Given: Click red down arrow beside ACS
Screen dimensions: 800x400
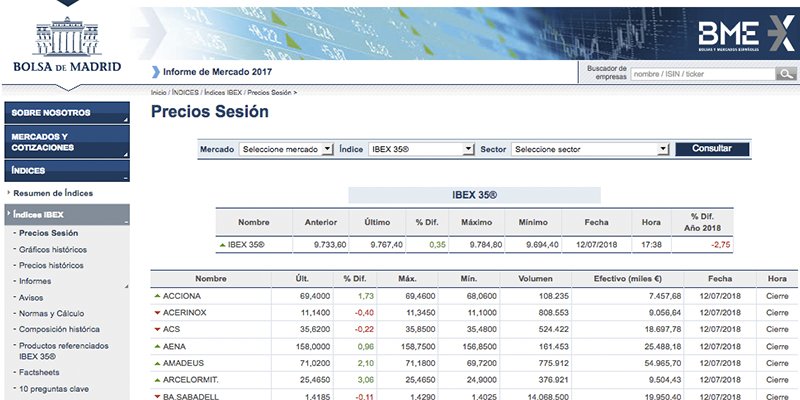Looking at the screenshot, I should 157,330.
